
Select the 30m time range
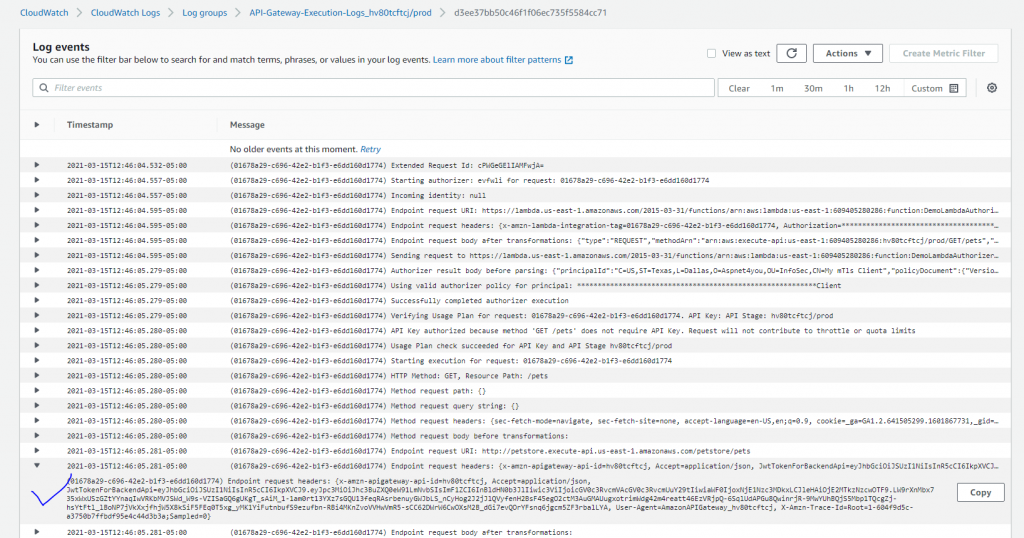coord(813,88)
